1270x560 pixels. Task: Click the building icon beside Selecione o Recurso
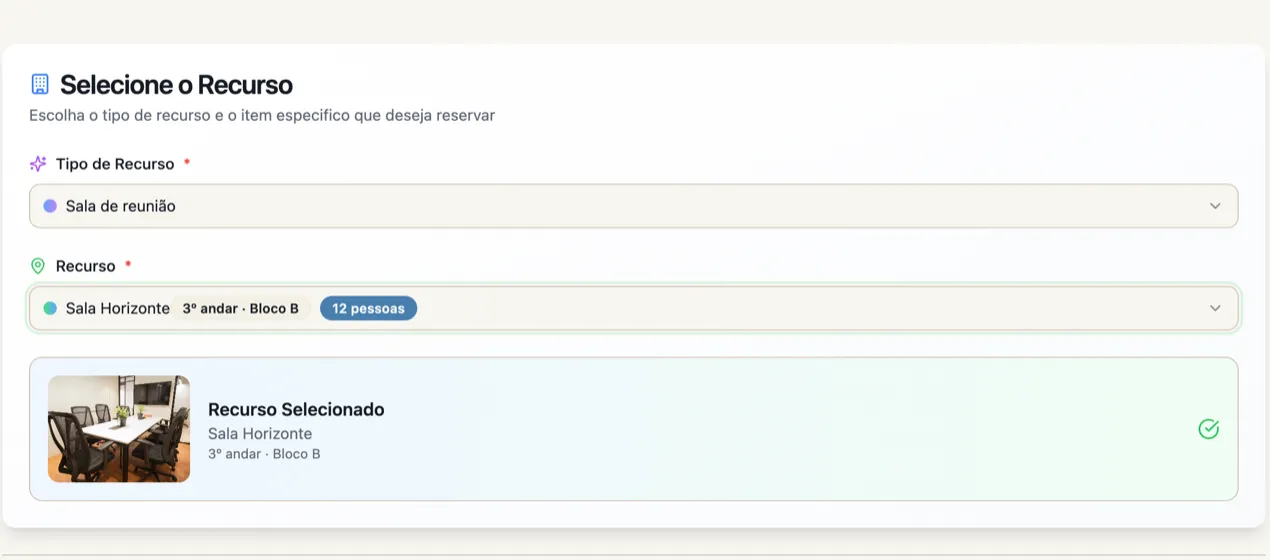coord(40,84)
